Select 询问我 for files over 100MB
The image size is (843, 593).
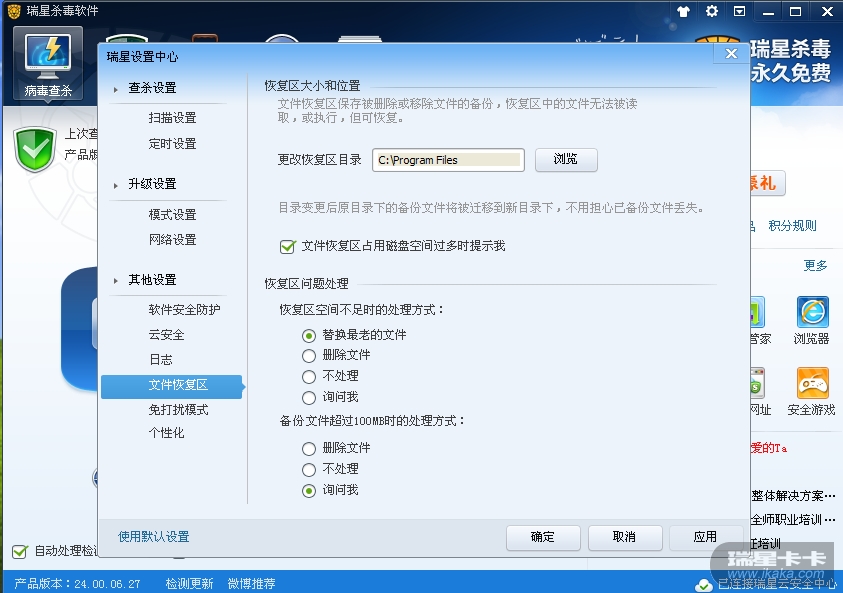coord(309,490)
